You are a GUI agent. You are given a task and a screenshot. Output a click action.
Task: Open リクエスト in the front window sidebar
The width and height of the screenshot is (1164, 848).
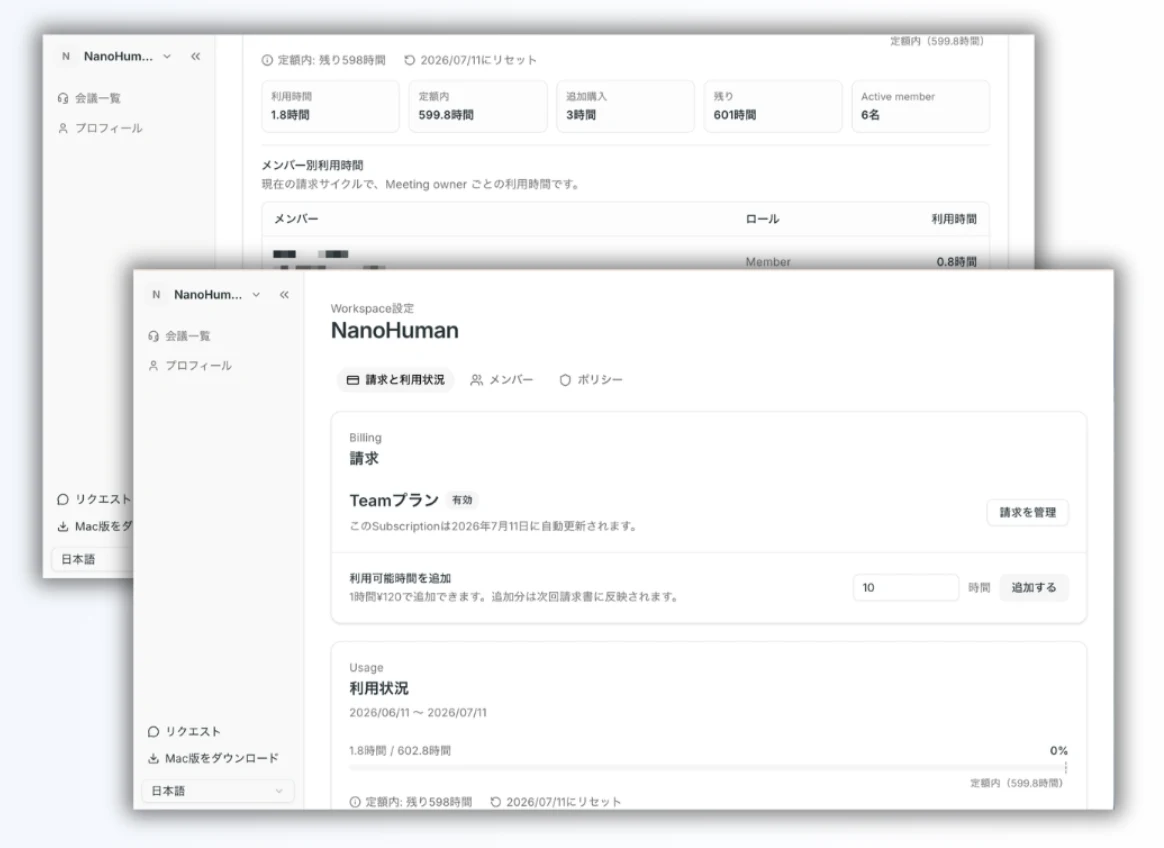(184, 731)
